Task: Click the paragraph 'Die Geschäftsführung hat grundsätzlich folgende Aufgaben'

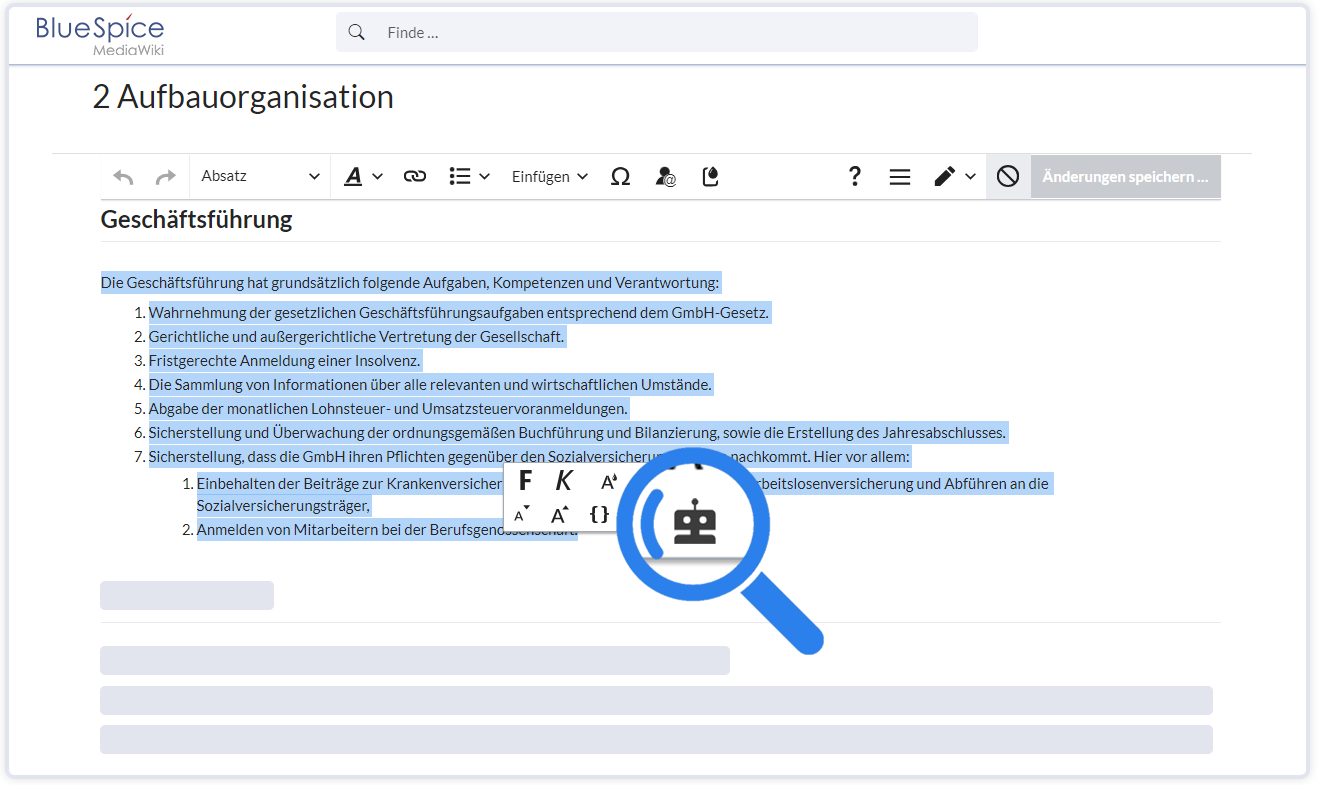Action: pyautogui.click(x=410, y=282)
